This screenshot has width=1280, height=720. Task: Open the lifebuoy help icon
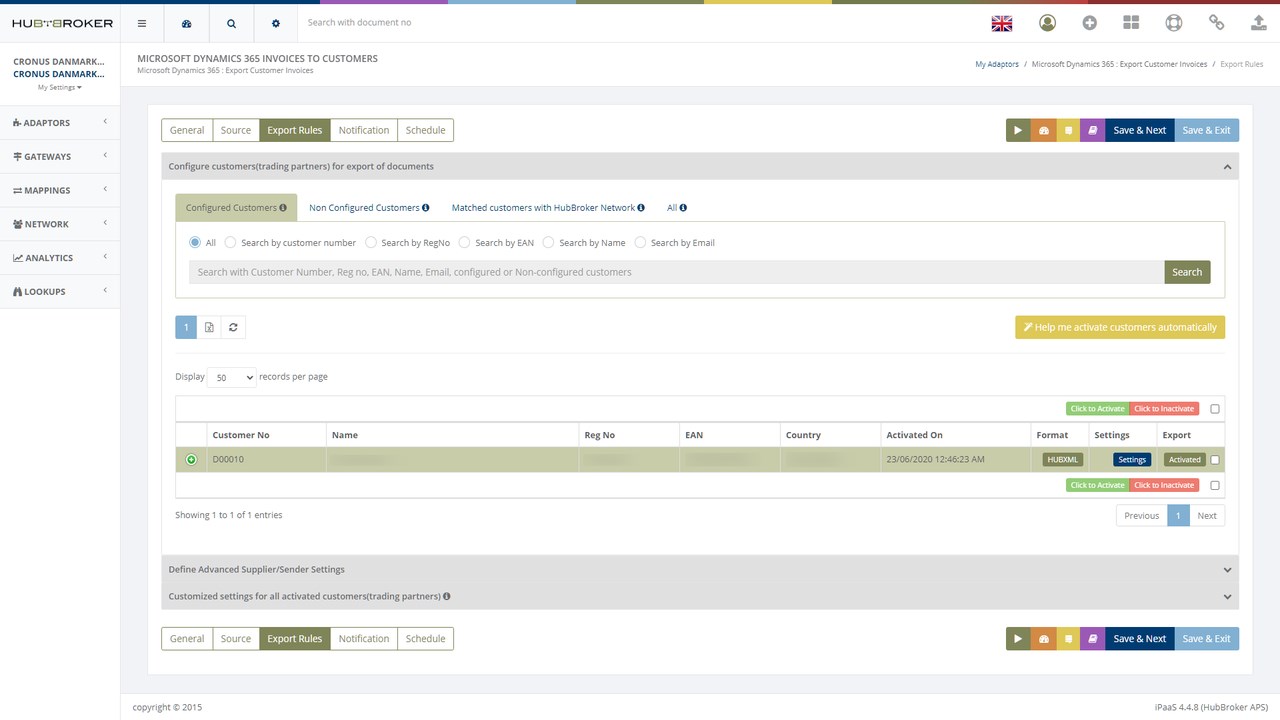tap(1174, 22)
